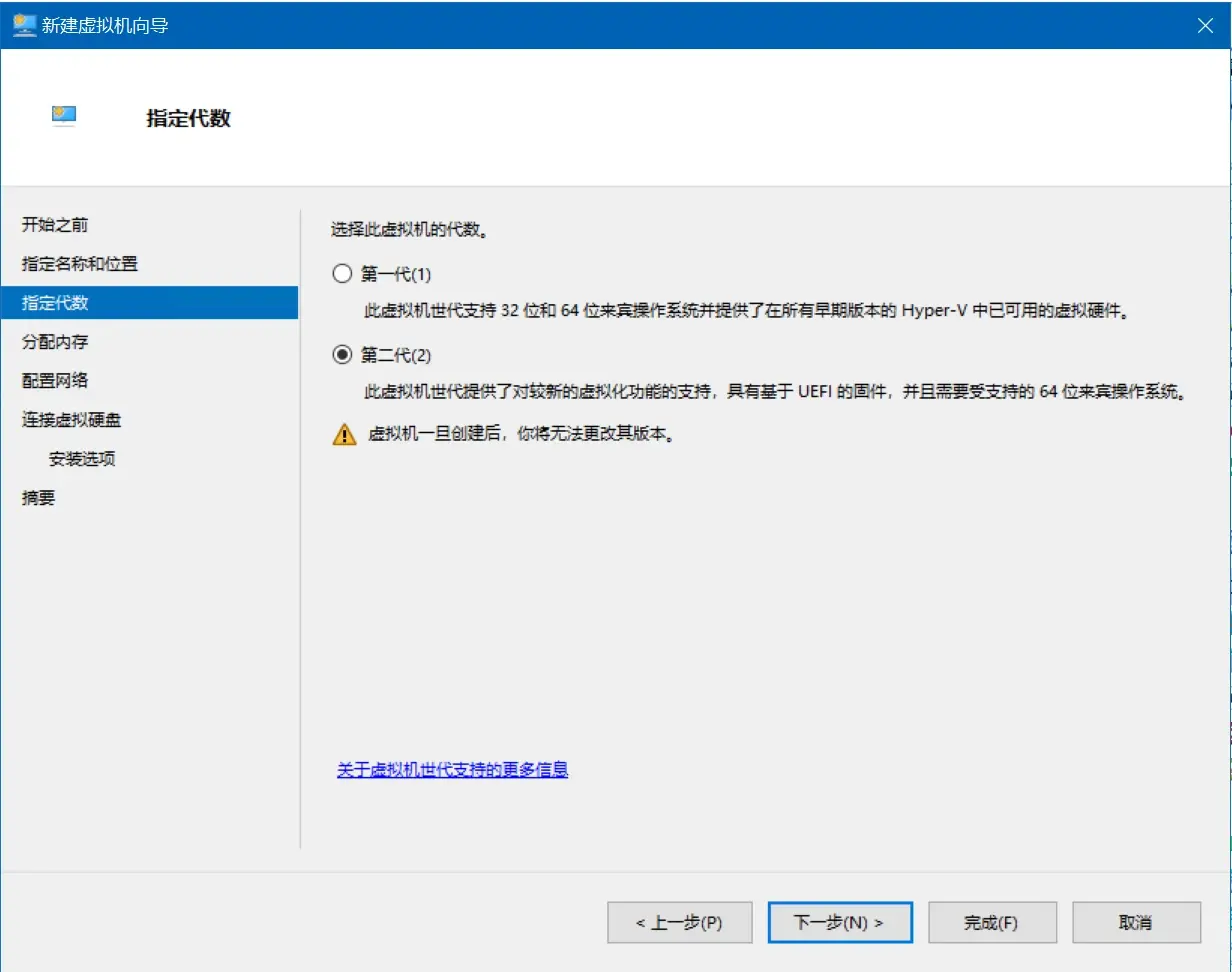Open 摘要 step in sidebar
Image resolution: width=1232 pixels, height=972 pixels.
(39, 498)
